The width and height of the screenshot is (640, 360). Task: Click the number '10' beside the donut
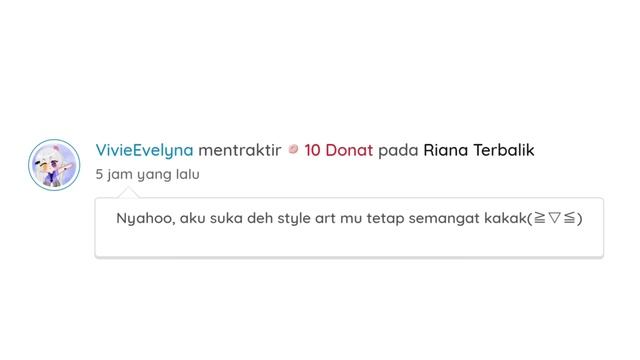(x=312, y=150)
